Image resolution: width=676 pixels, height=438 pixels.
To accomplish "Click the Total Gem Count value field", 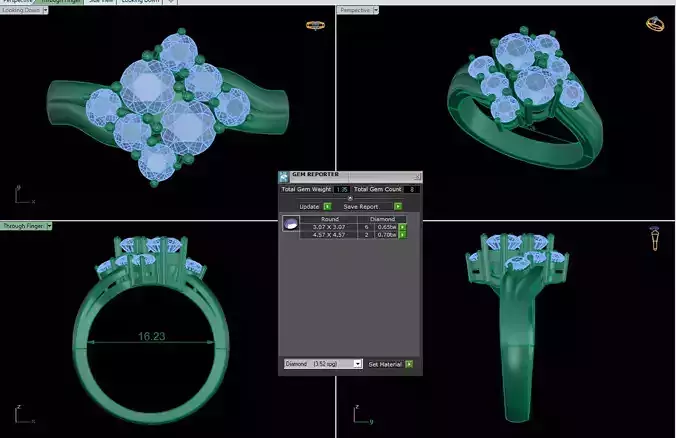I will [412, 189].
